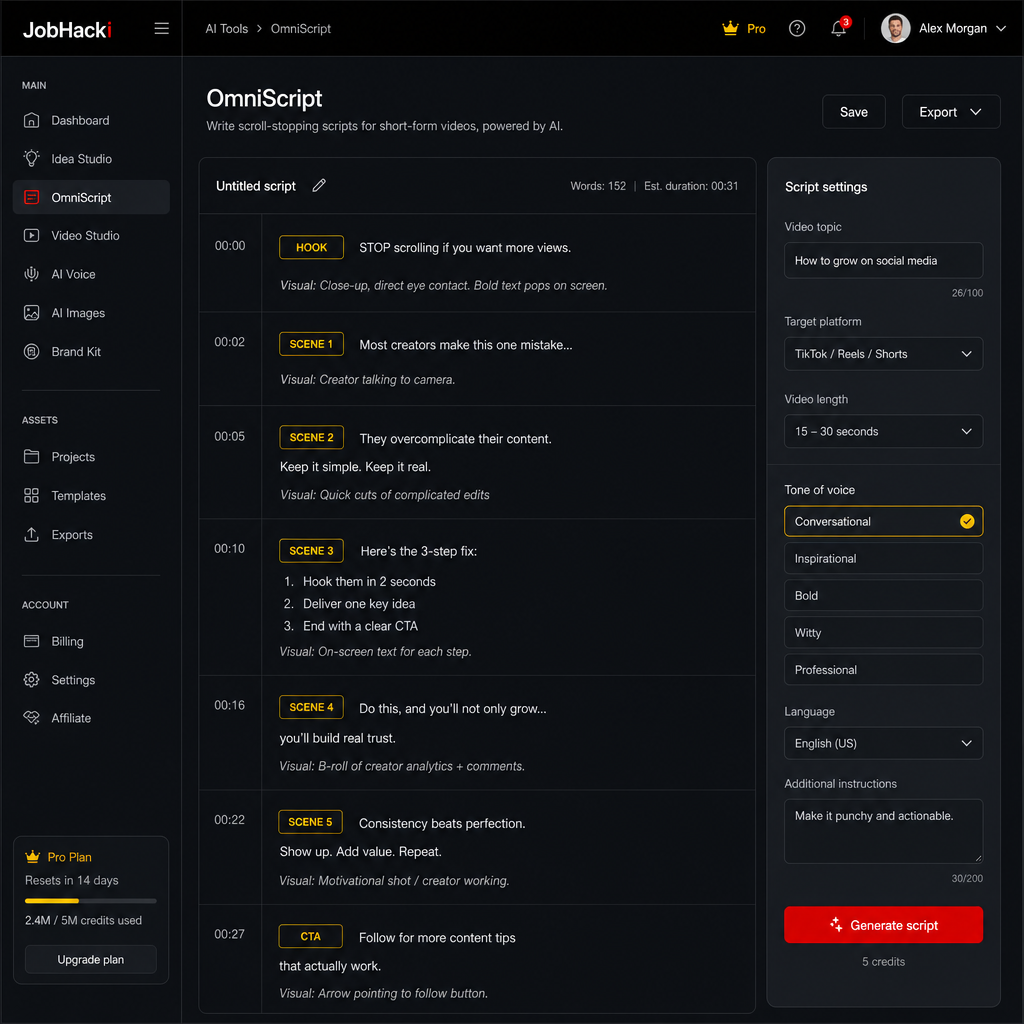Viewport: 1024px width, 1024px height.
Task: Choose the Bold tone of voice
Action: pyautogui.click(x=883, y=596)
